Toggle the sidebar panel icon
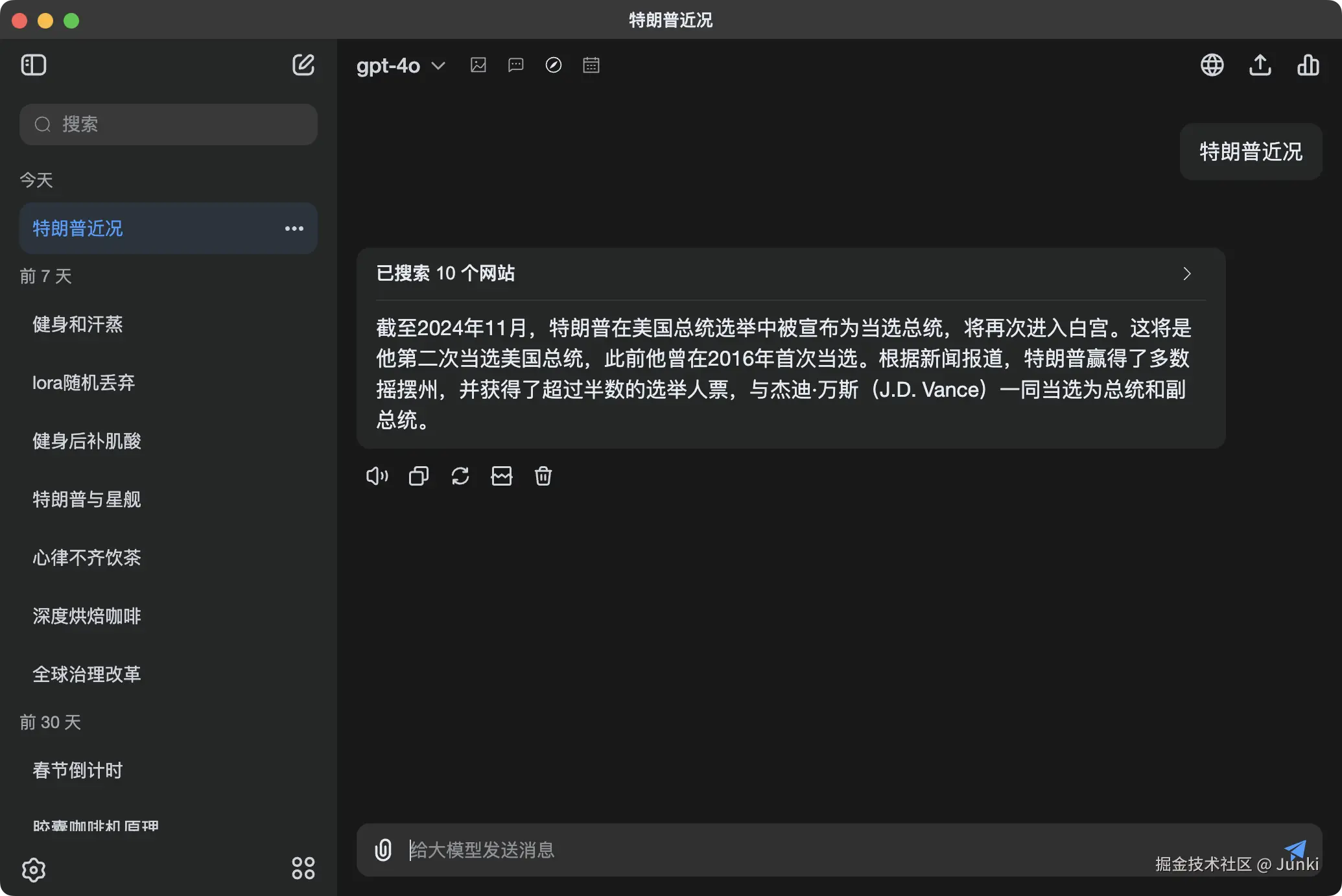 [x=34, y=65]
